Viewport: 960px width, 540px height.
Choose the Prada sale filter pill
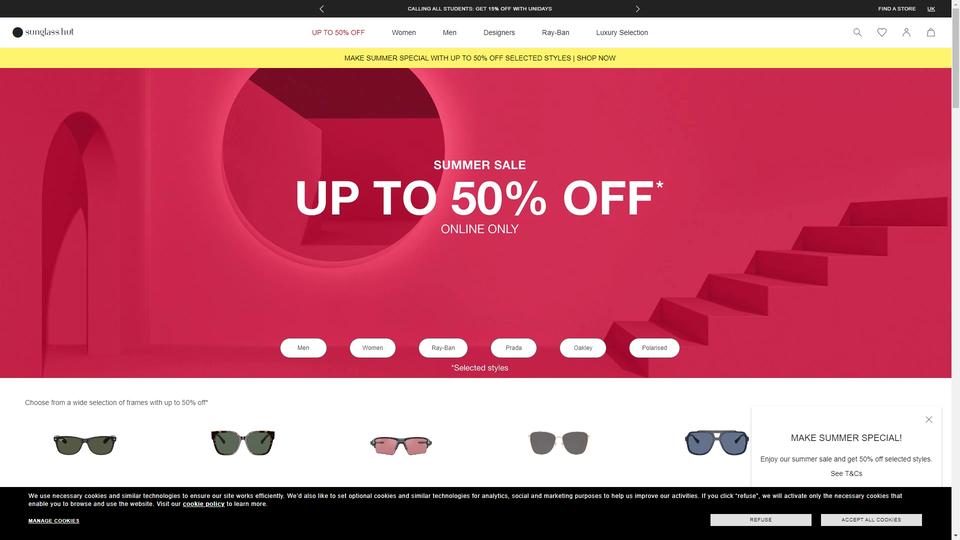(x=513, y=348)
